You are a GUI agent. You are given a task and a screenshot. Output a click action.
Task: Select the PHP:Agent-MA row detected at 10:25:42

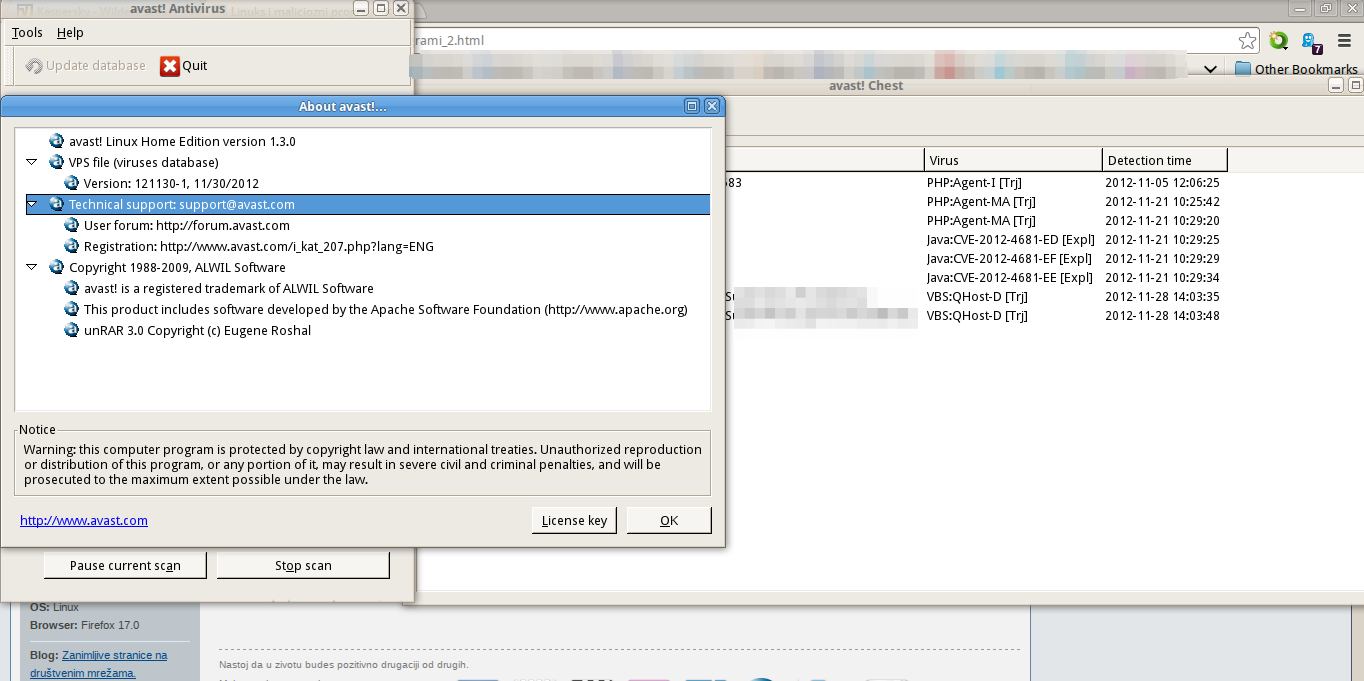coord(981,202)
